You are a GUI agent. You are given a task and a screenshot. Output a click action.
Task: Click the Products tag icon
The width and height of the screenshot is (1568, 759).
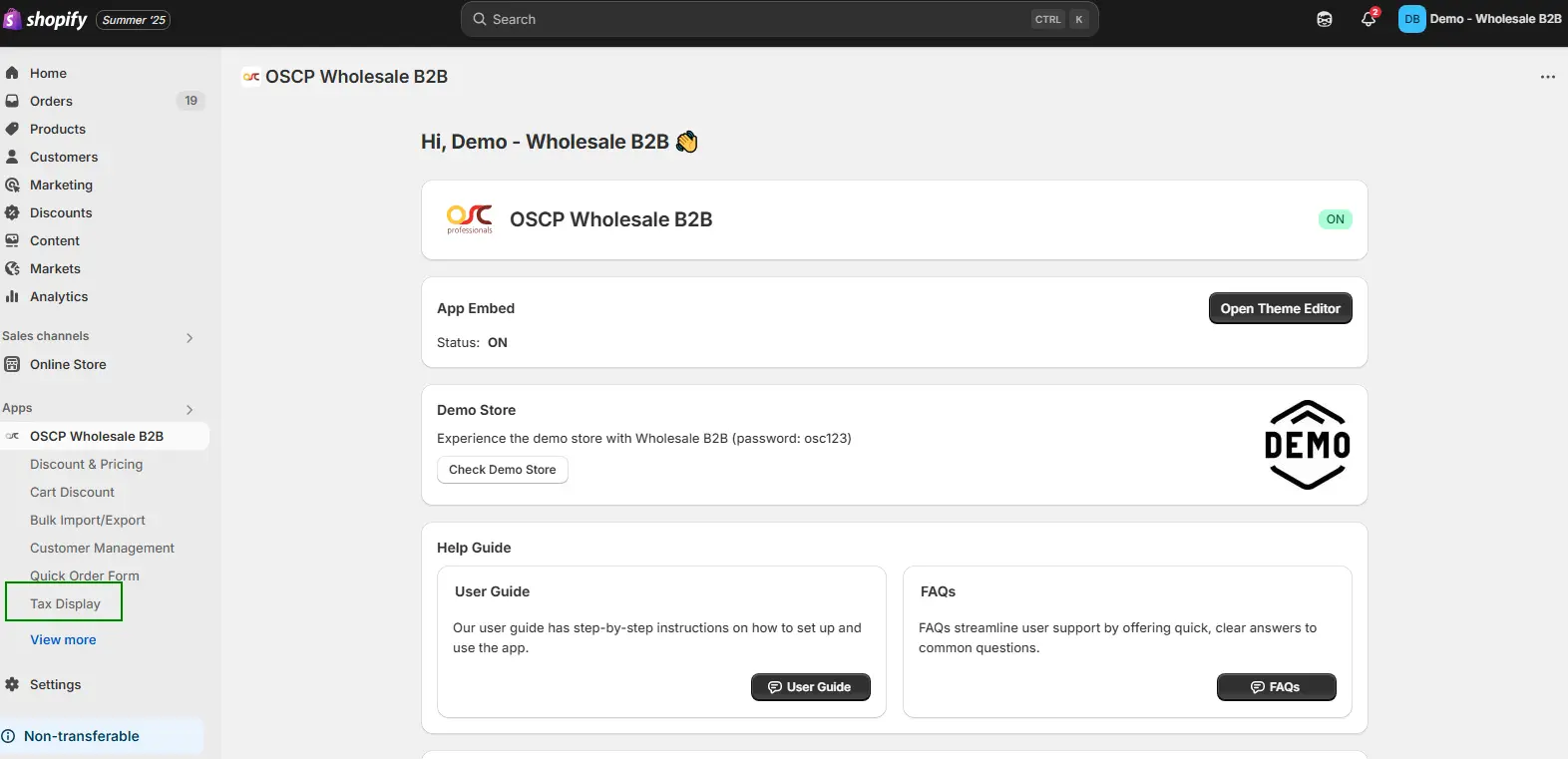tap(12, 129)
